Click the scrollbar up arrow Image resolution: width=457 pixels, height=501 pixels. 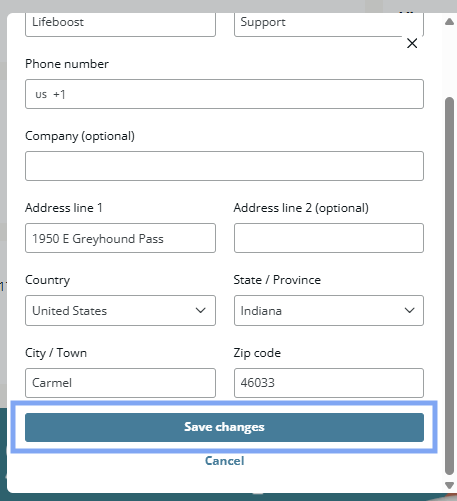pos(449,22)
